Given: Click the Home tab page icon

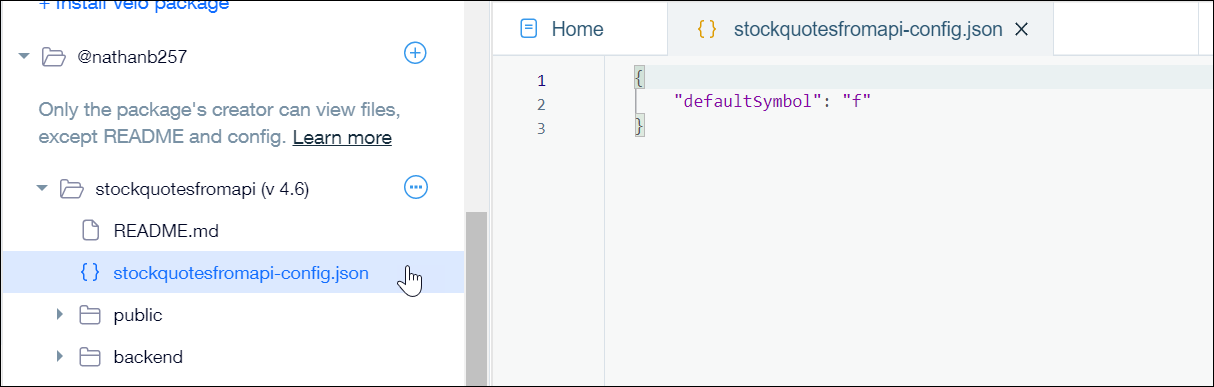Looking at the screenshot, I should pyautogui.click(x=529, y=29).
